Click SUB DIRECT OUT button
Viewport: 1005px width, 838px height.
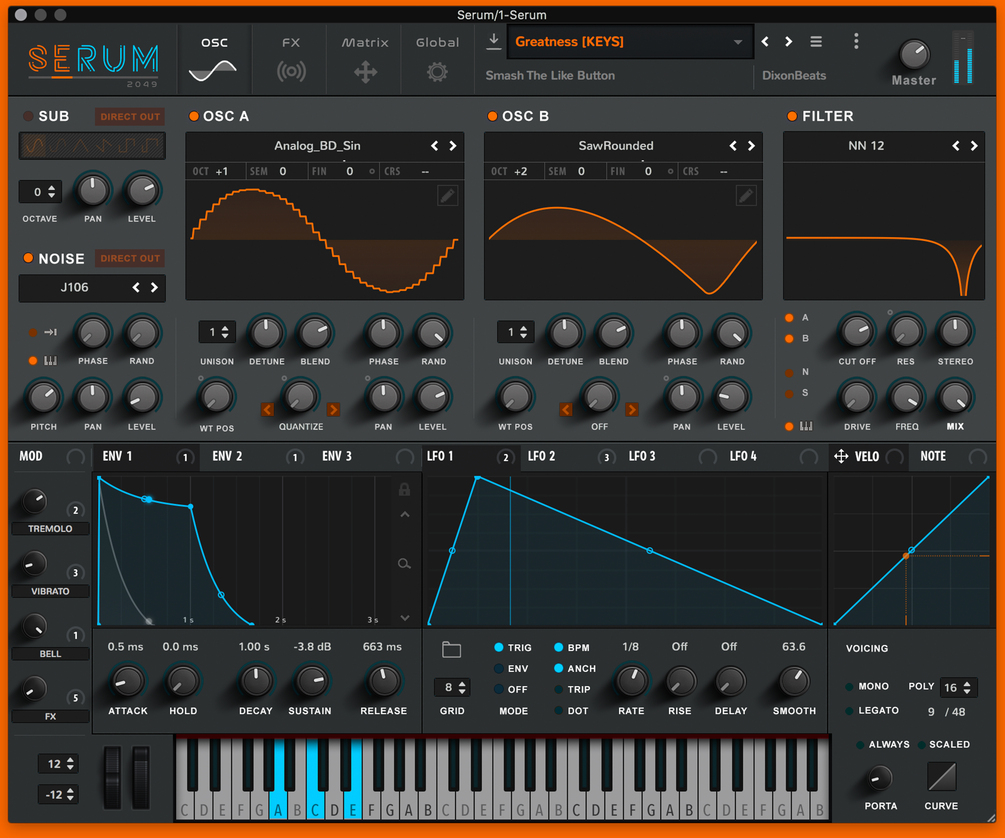tap(130, 117)
